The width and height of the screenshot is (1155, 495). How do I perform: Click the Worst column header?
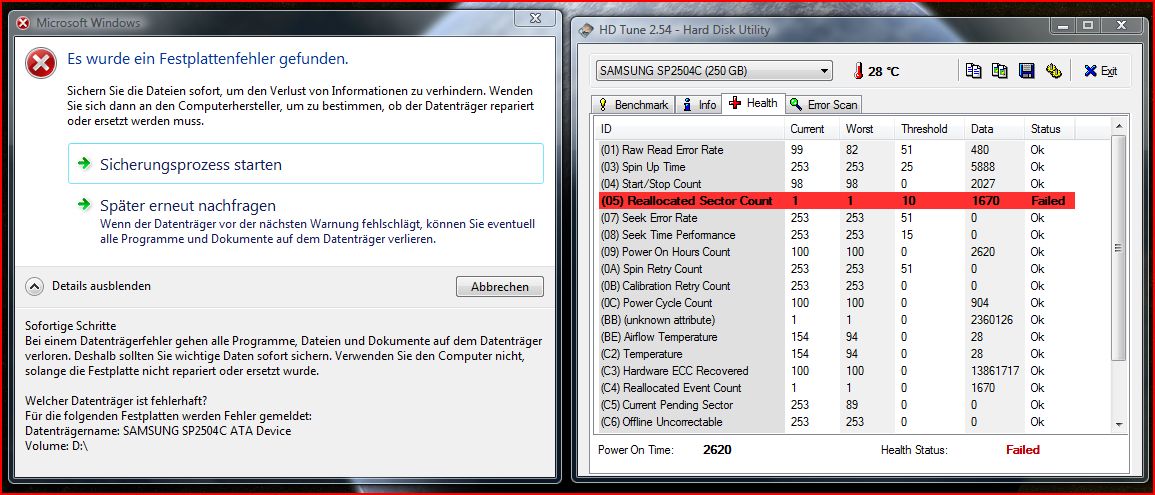[867, 129]
